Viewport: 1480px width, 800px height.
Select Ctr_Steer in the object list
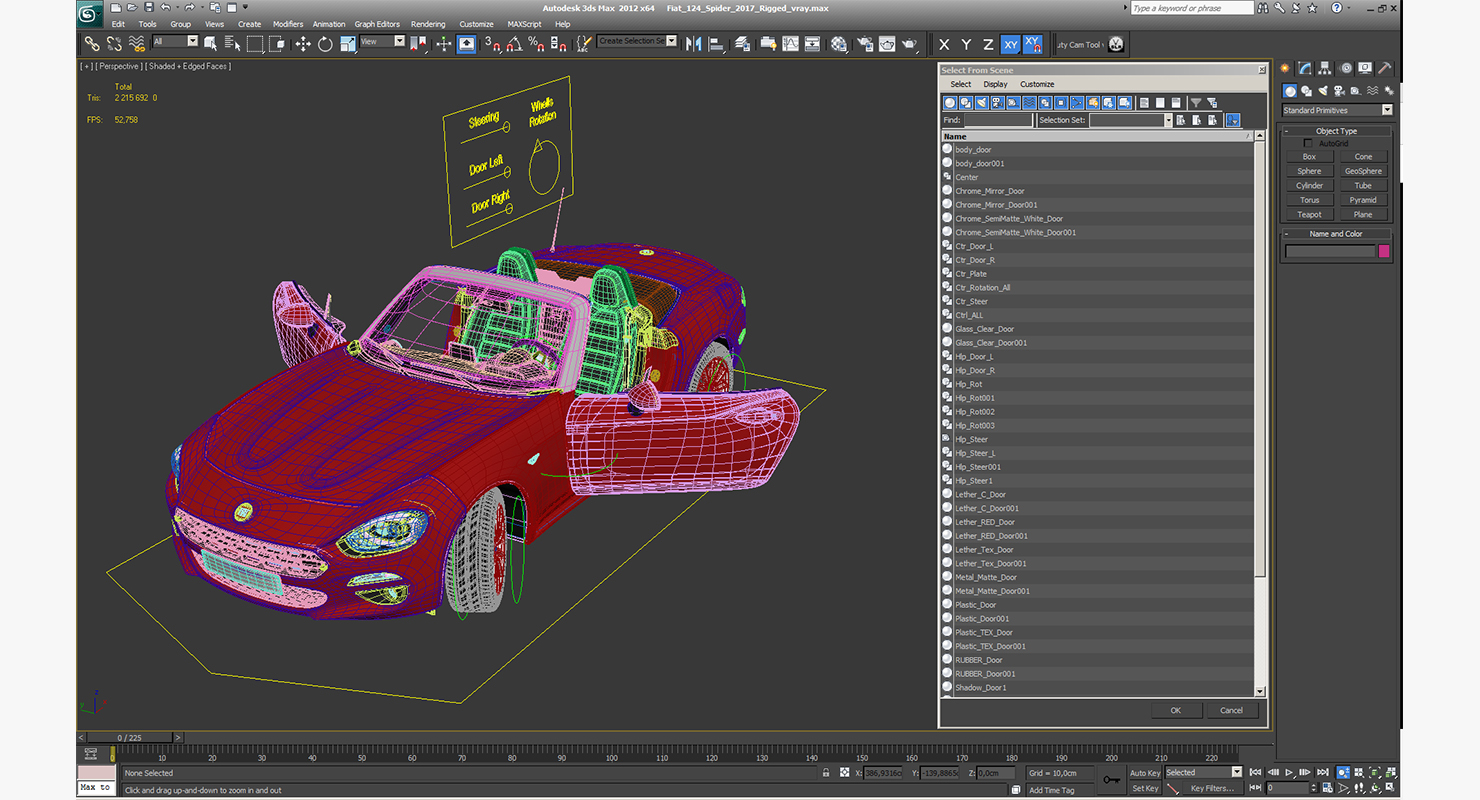1097,301
